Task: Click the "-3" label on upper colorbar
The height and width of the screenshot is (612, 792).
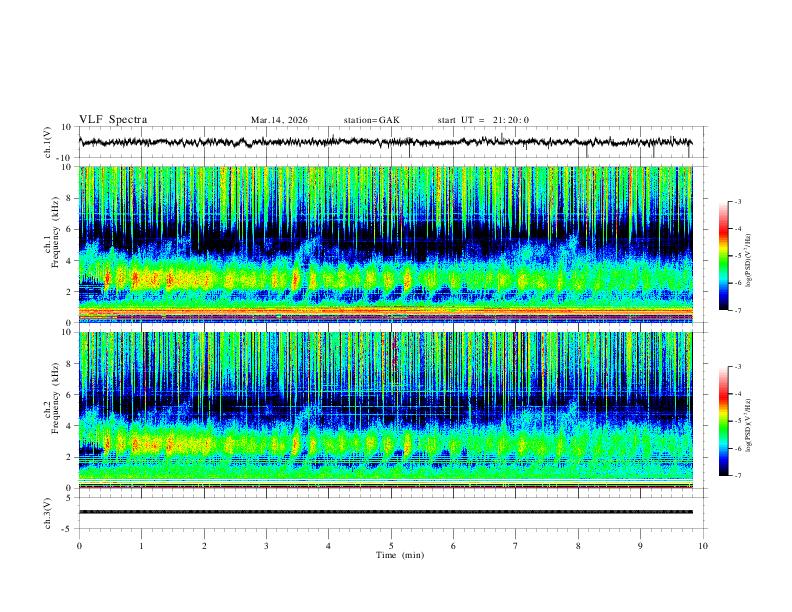Action: 737,202
